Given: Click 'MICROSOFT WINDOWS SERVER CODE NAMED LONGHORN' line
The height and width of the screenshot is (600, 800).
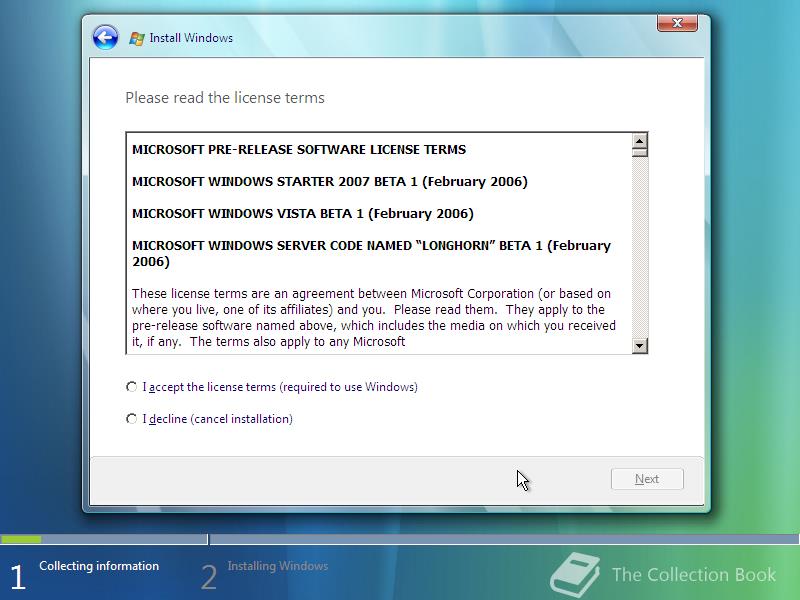Looking at the screenshot, I should tap(371, 253).
